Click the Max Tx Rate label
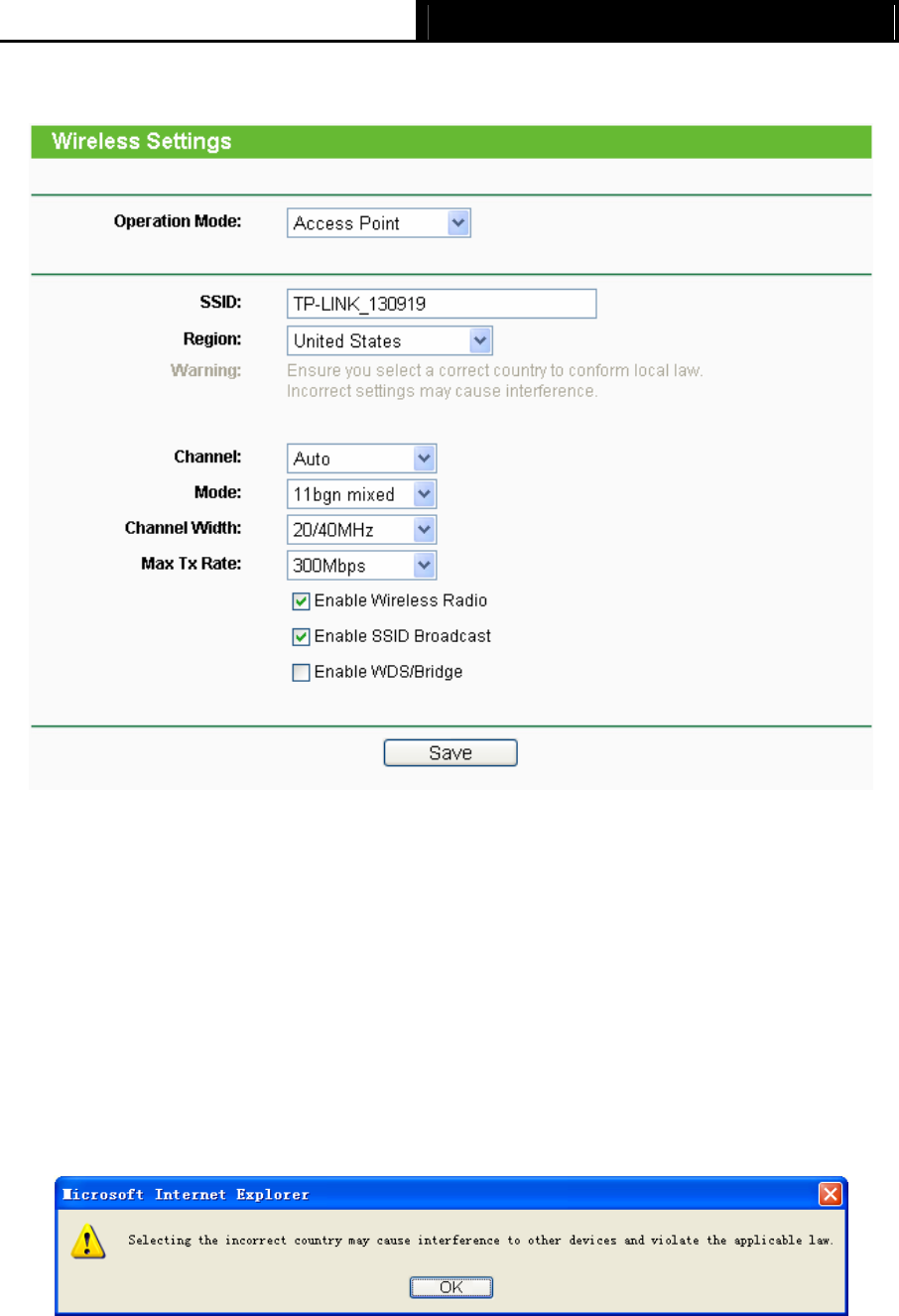 192,564
